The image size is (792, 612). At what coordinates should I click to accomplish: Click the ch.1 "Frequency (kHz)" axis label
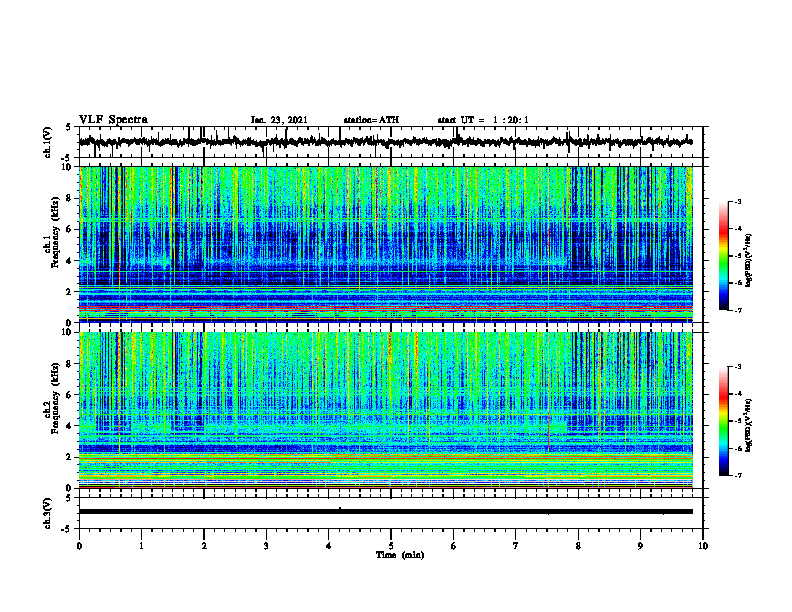(x=55, y=232)
